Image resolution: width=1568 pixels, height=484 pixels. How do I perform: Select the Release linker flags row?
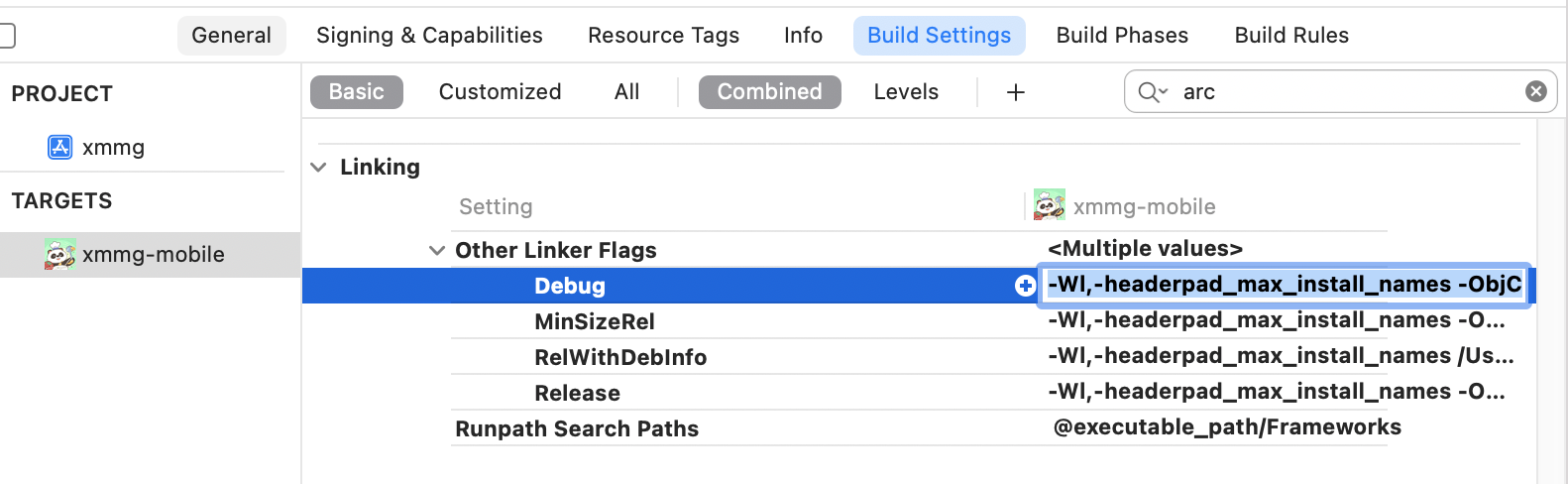click(577, 393)
